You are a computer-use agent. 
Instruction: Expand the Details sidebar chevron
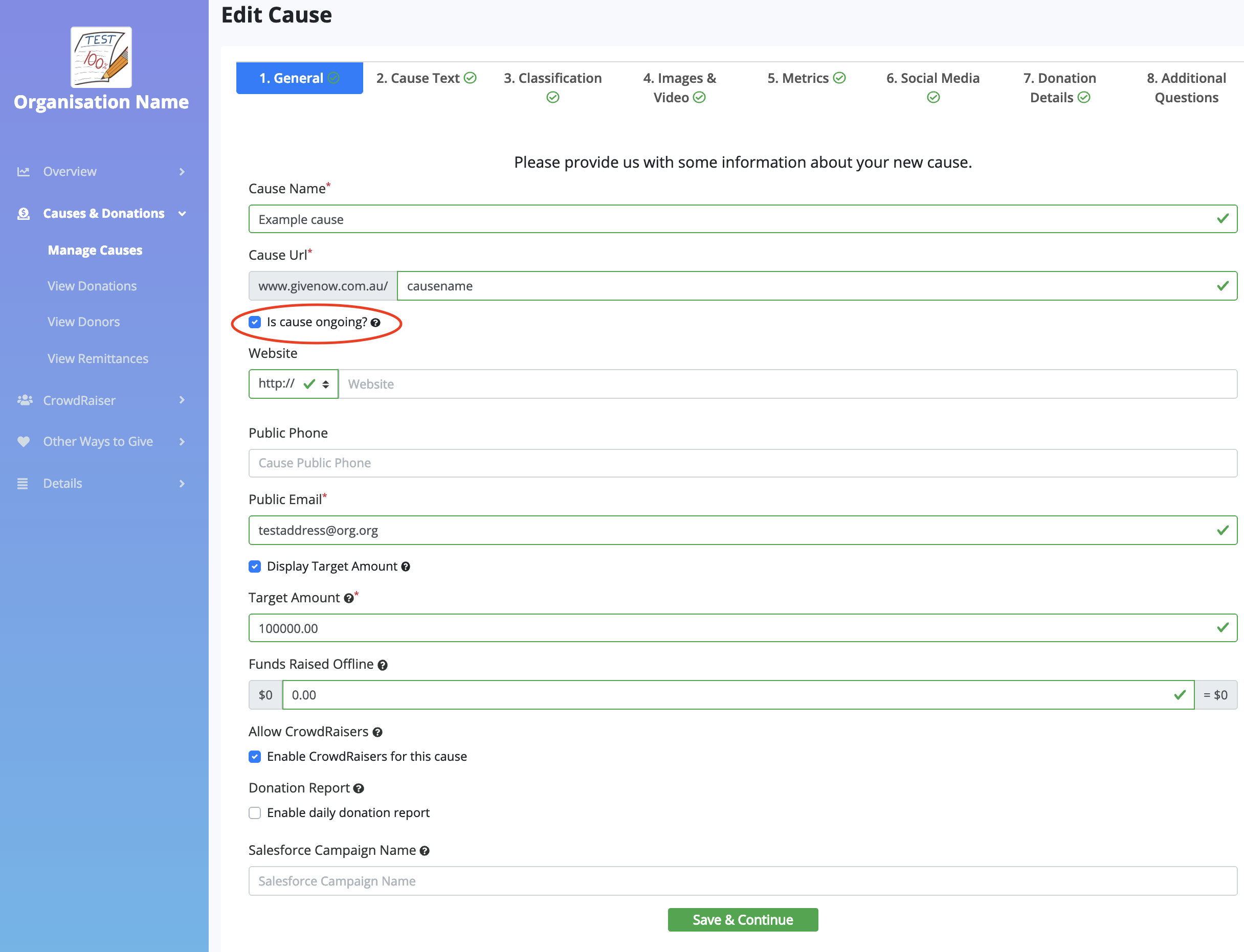(182, 483)
